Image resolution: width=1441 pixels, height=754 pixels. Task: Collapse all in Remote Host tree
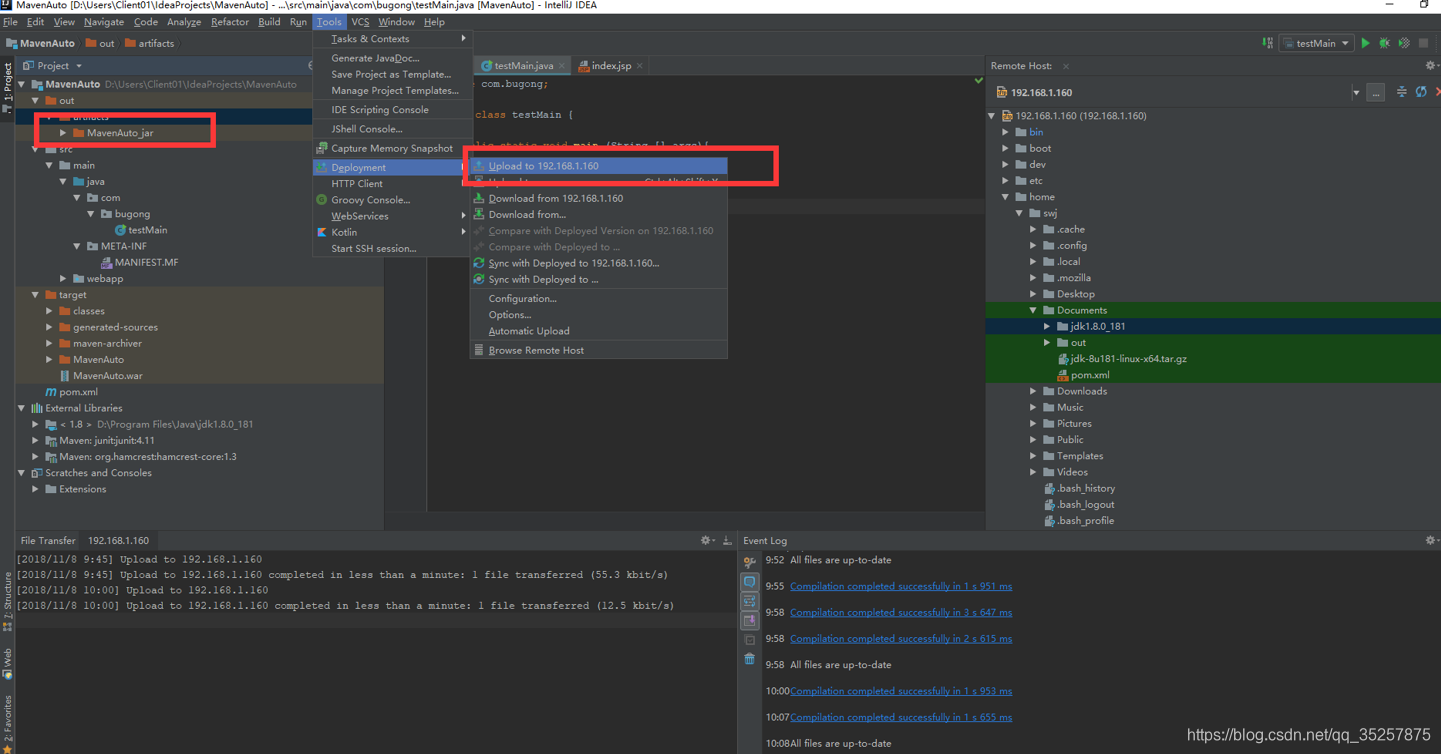(x=1402, y=92)
